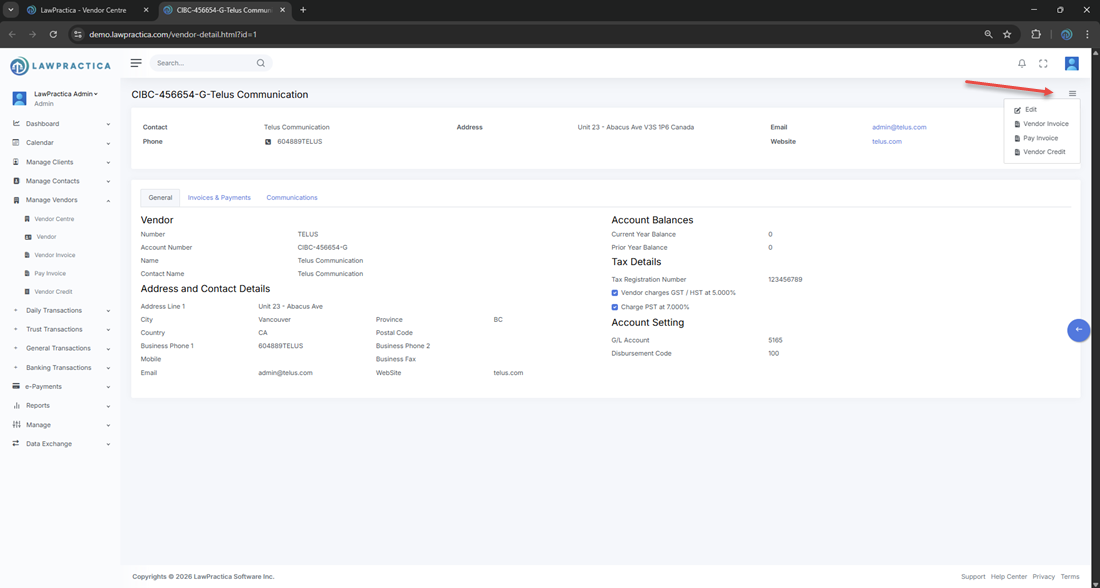
Task: Click into the Search input field
Action: coord(202,63)
